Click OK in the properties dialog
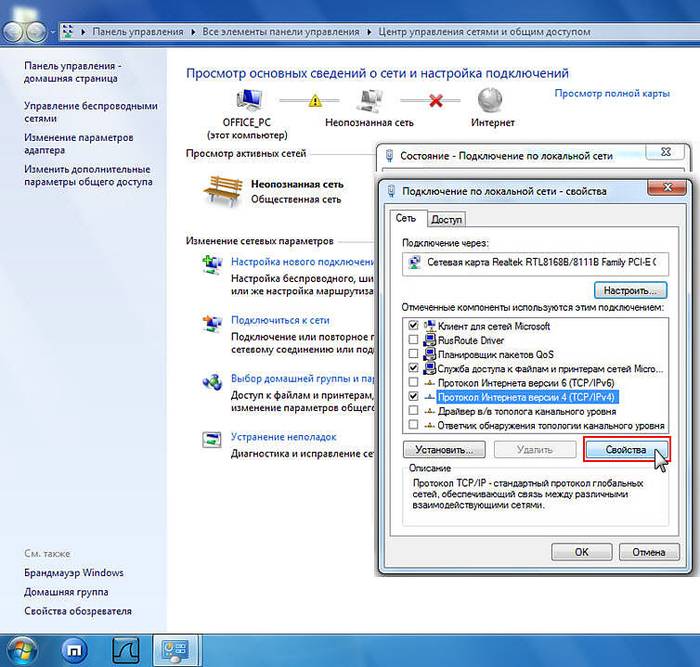700x667 pixels. click(x=581, y=552)
